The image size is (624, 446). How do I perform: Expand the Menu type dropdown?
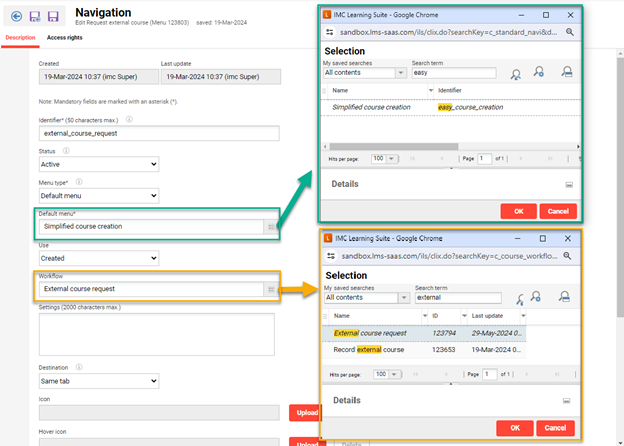tap(98, 196)
